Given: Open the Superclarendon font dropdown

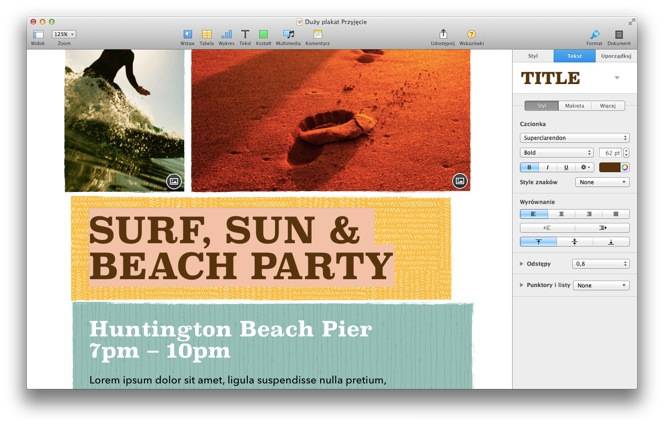Looking at the screenshot, I should coord(575,138).
